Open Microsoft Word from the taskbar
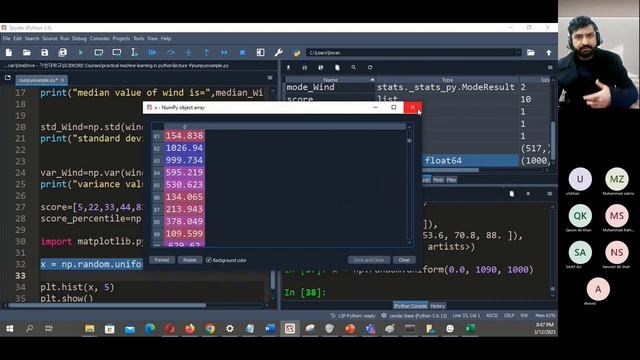This screenshot has width=640, height=360. click(x=270, y=329)
